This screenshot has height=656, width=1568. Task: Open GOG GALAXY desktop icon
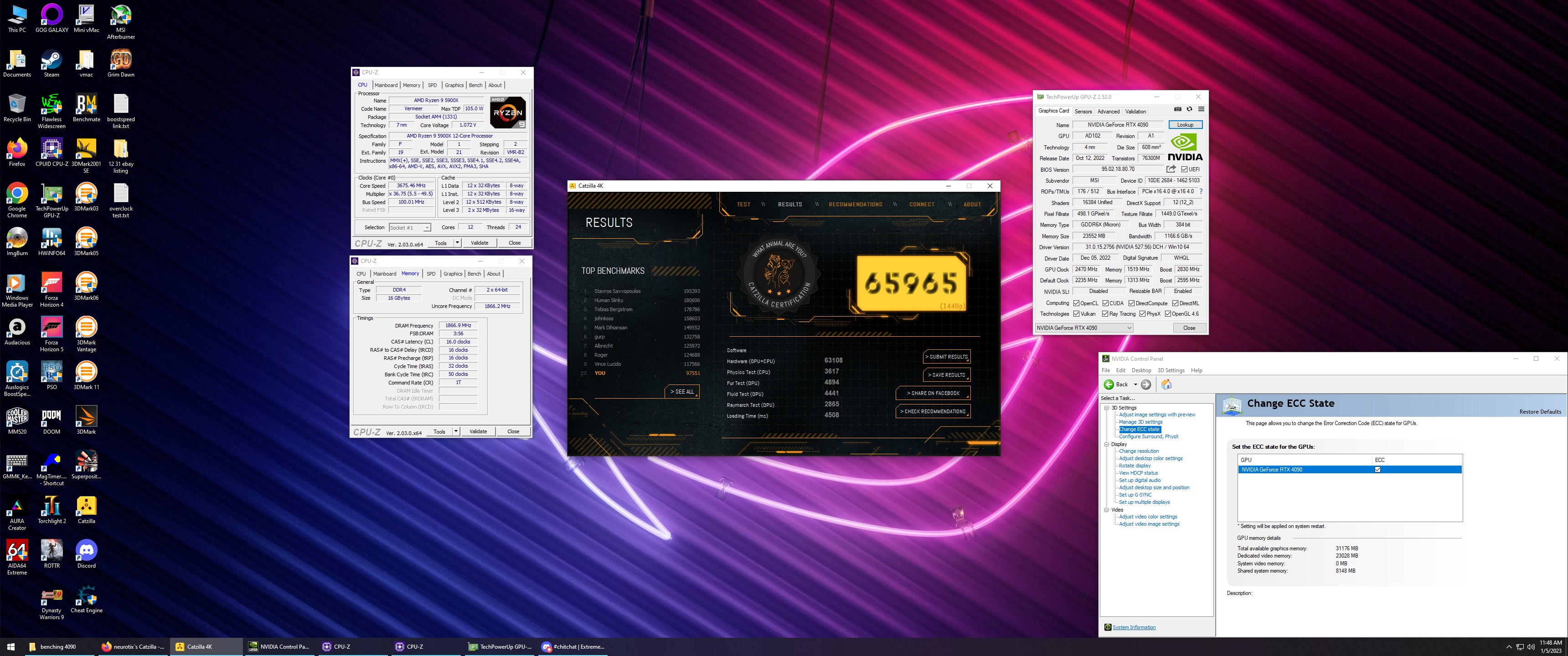coord(52,18)
